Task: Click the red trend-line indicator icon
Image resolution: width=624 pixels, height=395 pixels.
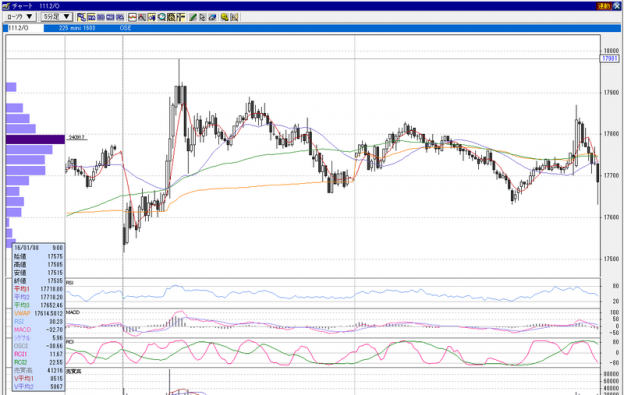Action: tap(142, 17)
